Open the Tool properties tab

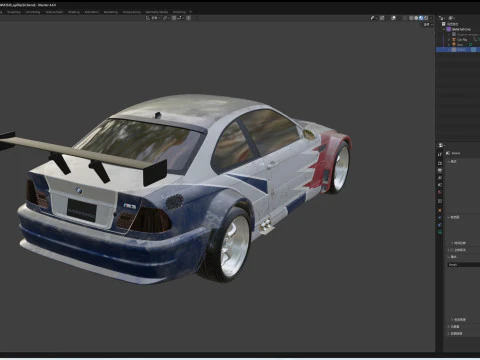[x=440, y=154]
